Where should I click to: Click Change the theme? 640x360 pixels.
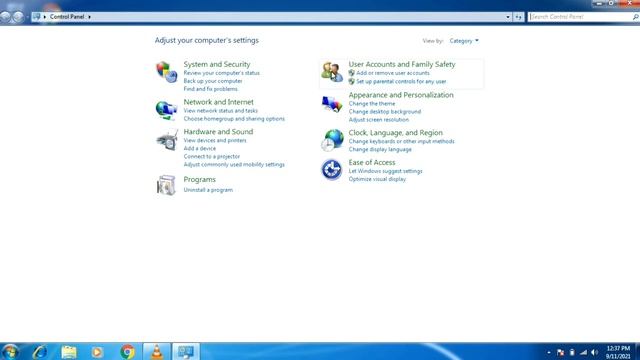click(x=372, y=104)
